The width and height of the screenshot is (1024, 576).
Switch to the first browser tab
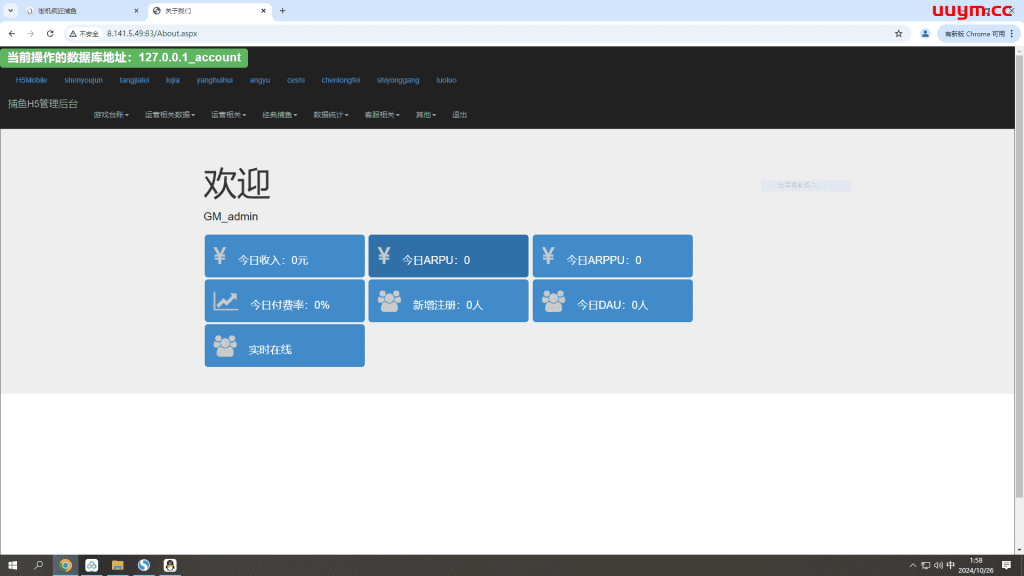pyautogui.click(x=80, y=11)
